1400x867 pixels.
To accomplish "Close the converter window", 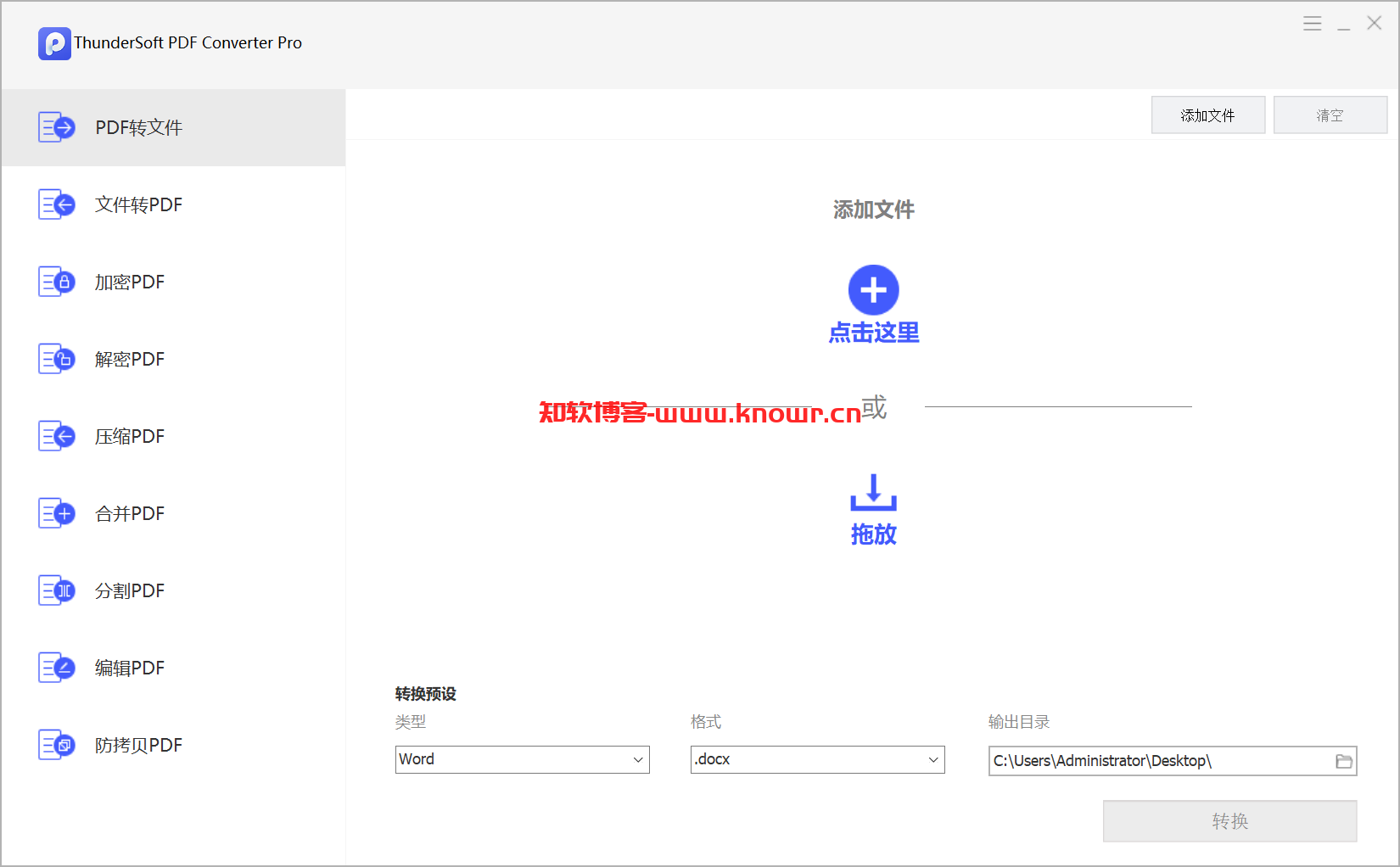I will 1375,24.
